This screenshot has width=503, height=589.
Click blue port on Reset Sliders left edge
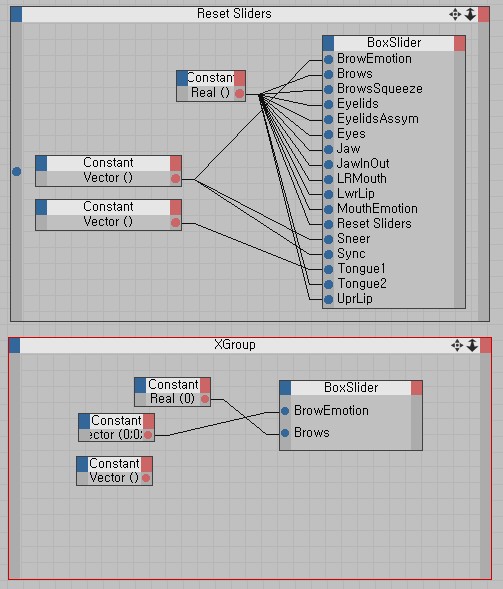17,172
